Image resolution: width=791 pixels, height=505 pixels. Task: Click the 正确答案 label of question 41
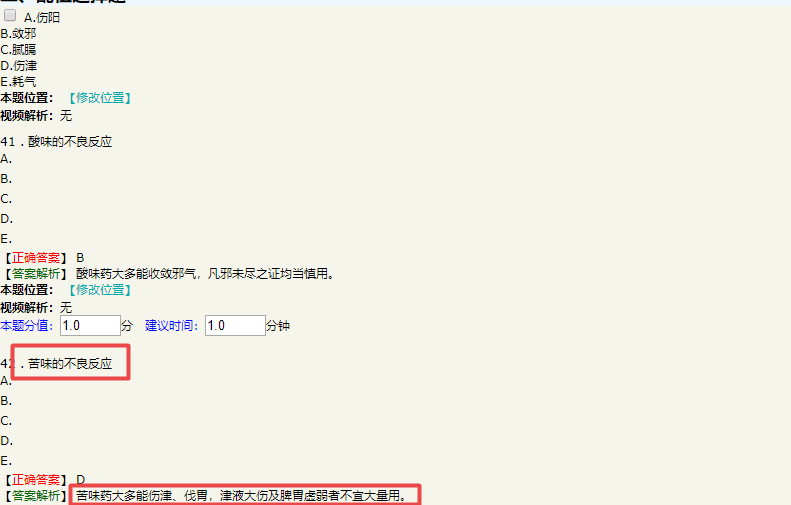point(36,257)
